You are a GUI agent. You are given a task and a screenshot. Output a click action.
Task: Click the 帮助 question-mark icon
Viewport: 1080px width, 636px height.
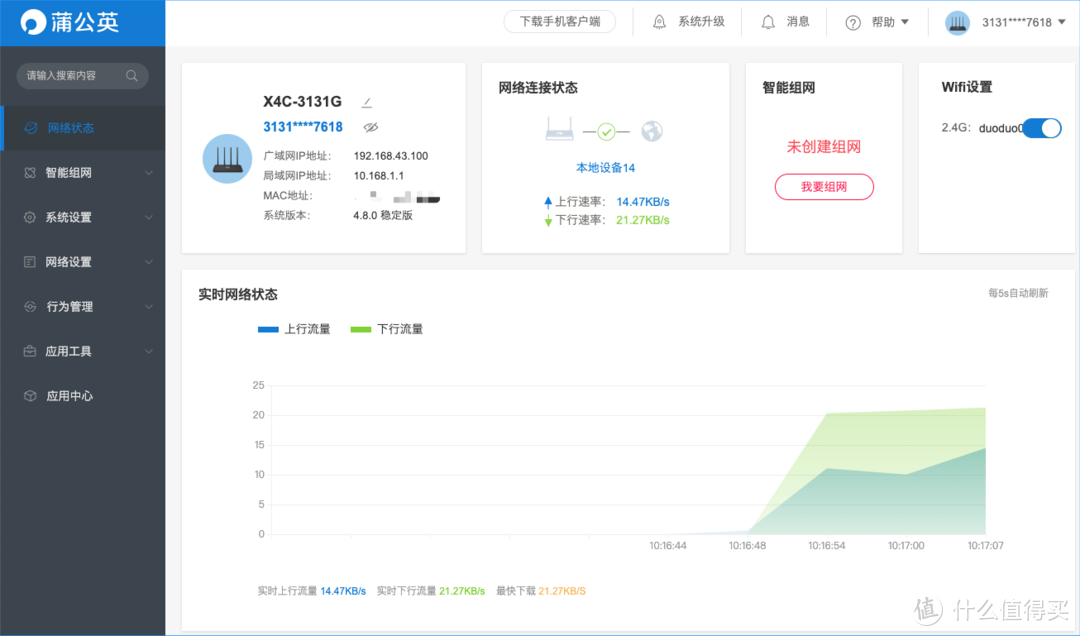[853, 21]
